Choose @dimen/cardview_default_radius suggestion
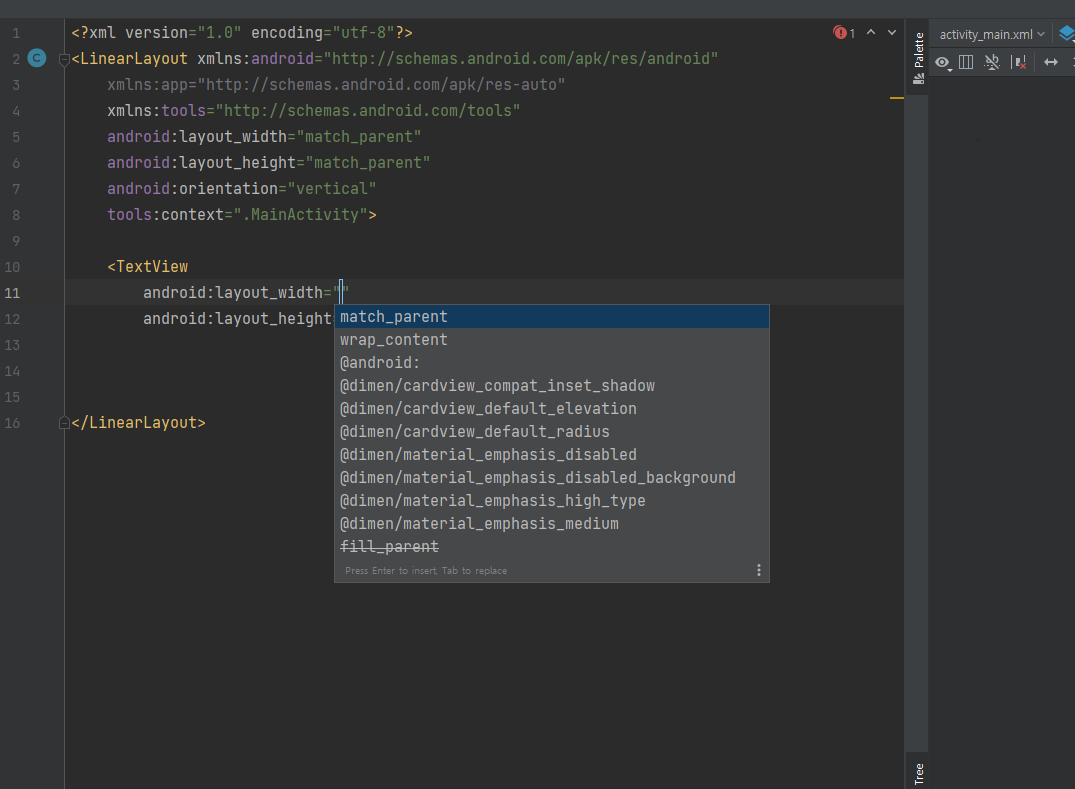Screen dimensions: 1075x789 coord(552,432)
